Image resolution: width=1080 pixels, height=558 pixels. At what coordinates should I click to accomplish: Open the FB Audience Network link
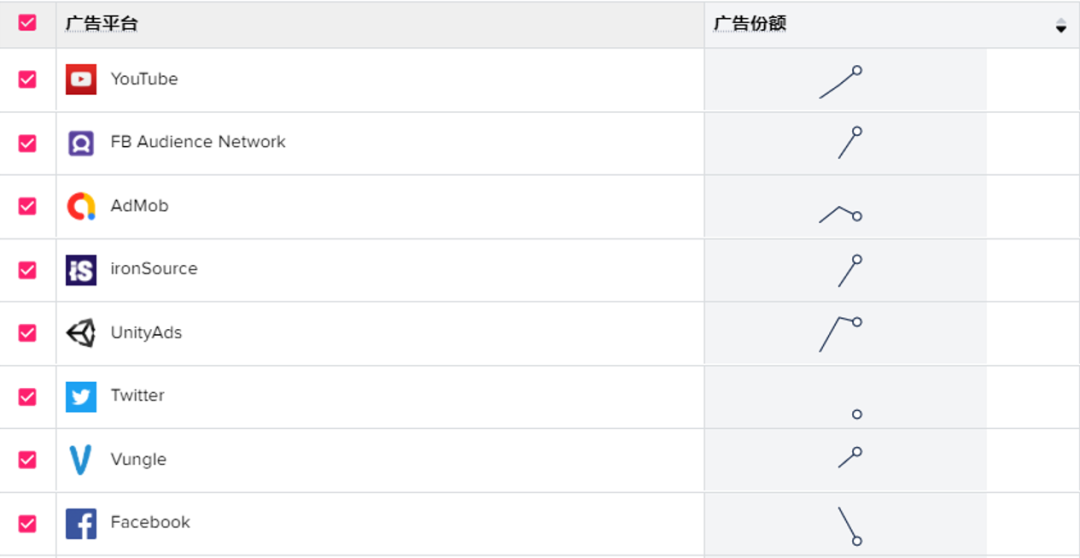coord(198,142)
